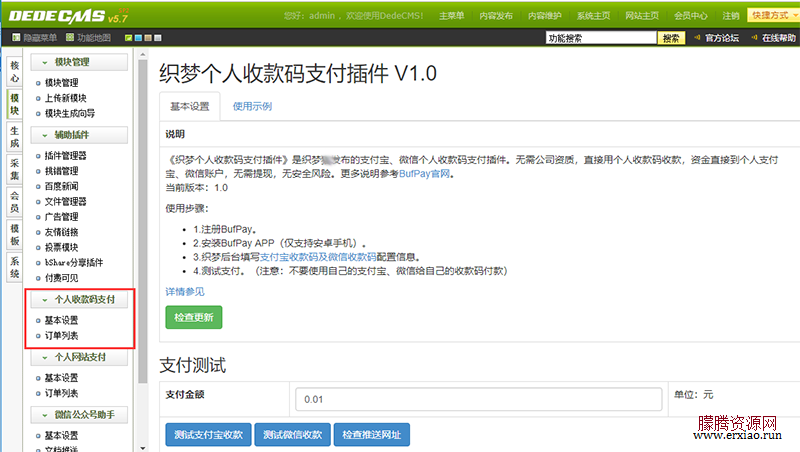Open 文件管理器 sidebar item
The width and height of the screenshot is (800, 452).
pyautogui.click(x=65, y=202)
